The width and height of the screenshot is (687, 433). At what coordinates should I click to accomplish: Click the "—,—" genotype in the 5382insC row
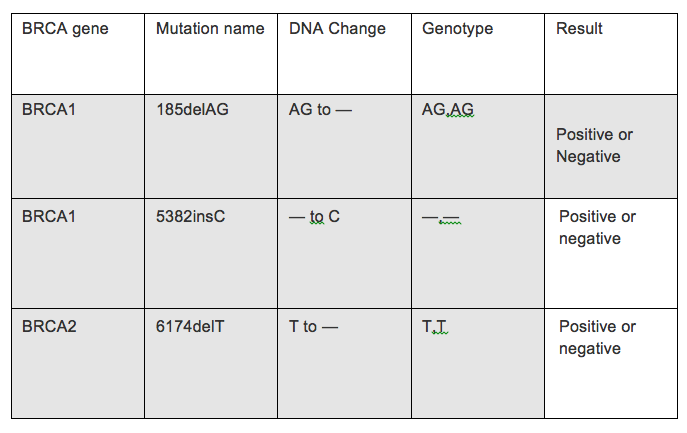[x=441, y=218]
